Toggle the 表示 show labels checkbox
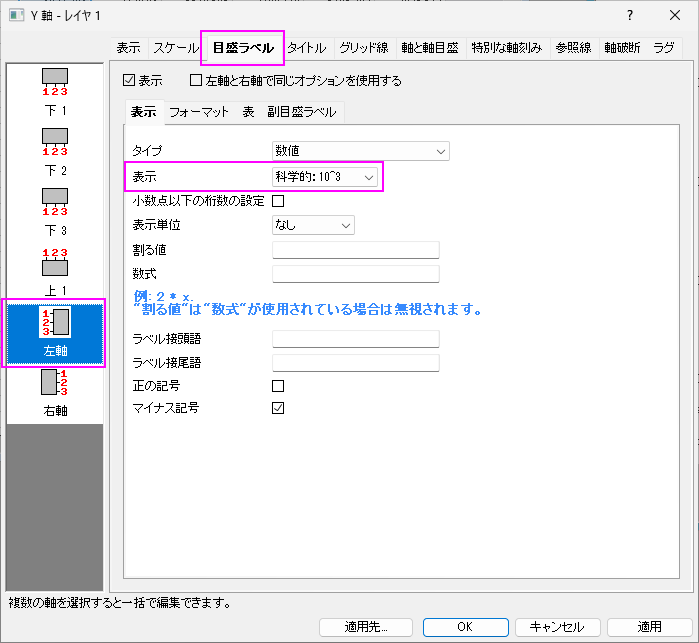Screen dimensions: 699x643 tap(129, 80)
